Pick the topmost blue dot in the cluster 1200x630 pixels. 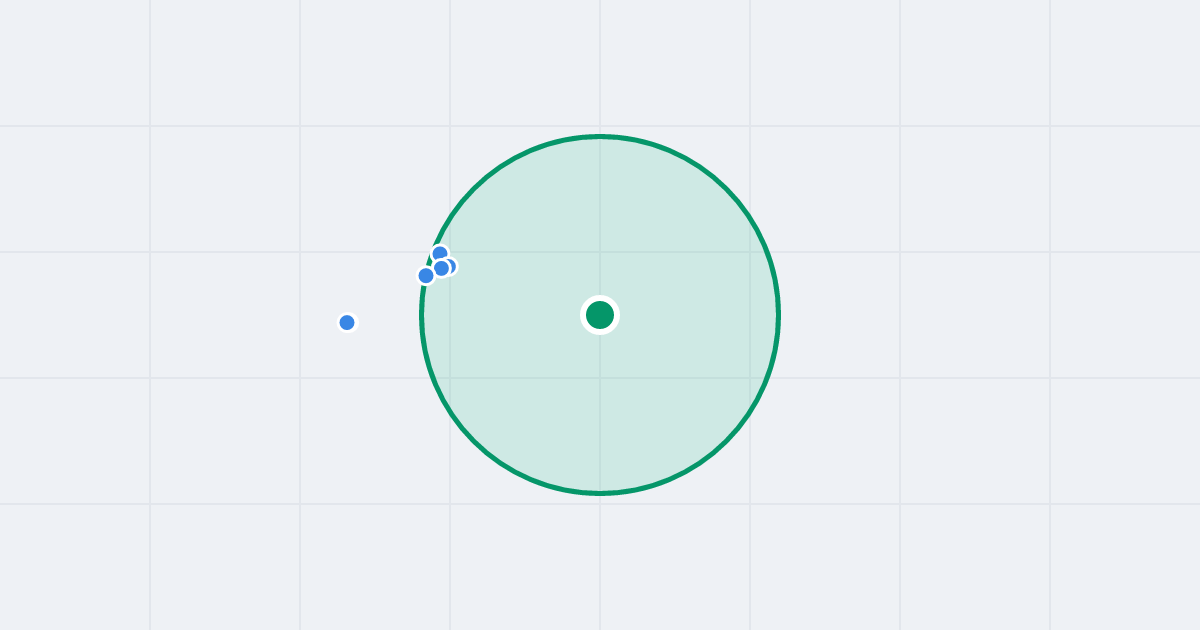tap(440, 253)
